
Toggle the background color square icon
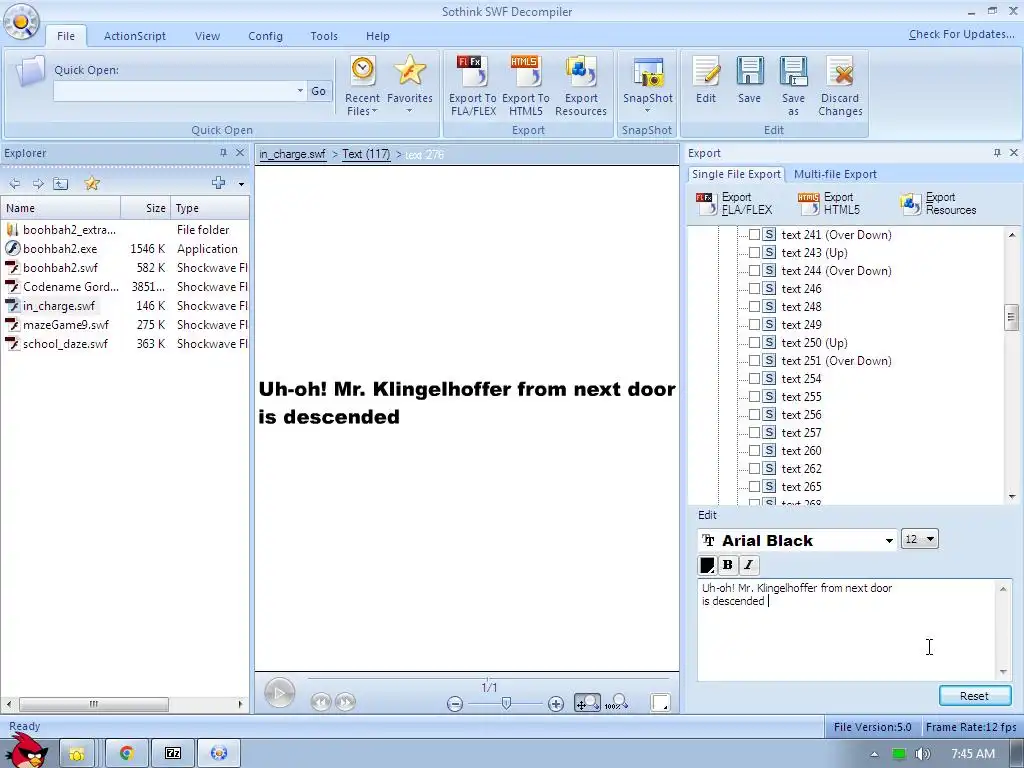[x=660, y=703]
